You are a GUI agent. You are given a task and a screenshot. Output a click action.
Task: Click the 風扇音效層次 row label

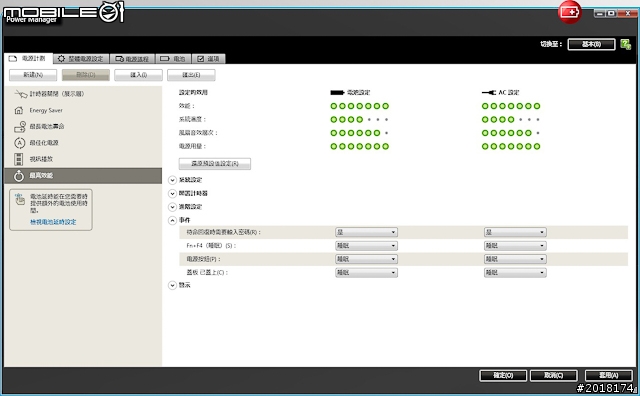pos(198,133)
